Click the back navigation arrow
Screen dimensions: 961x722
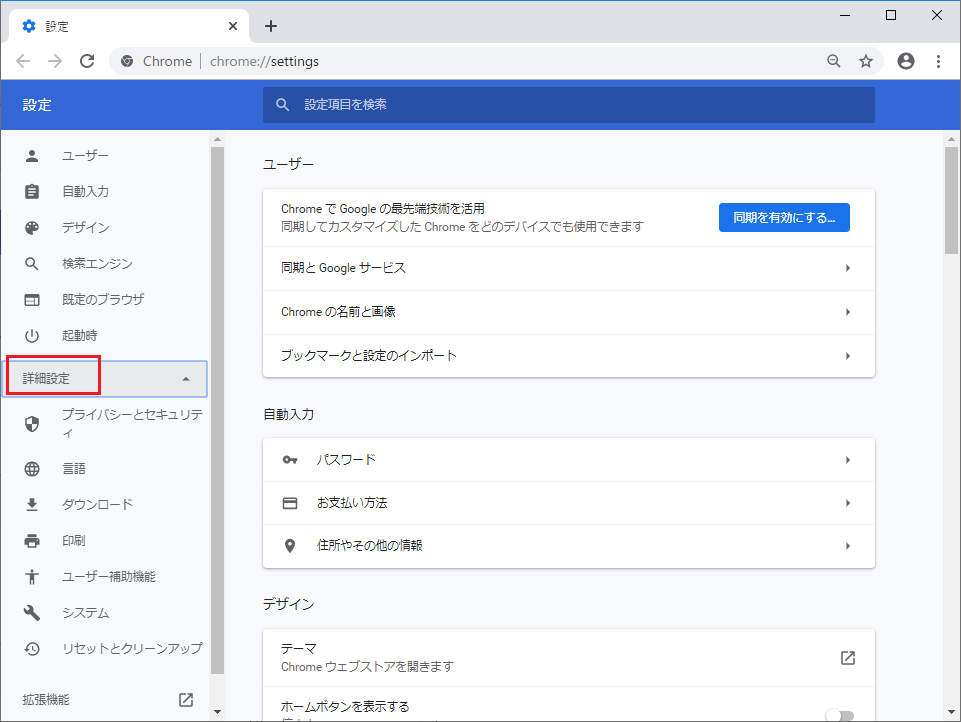23,61
